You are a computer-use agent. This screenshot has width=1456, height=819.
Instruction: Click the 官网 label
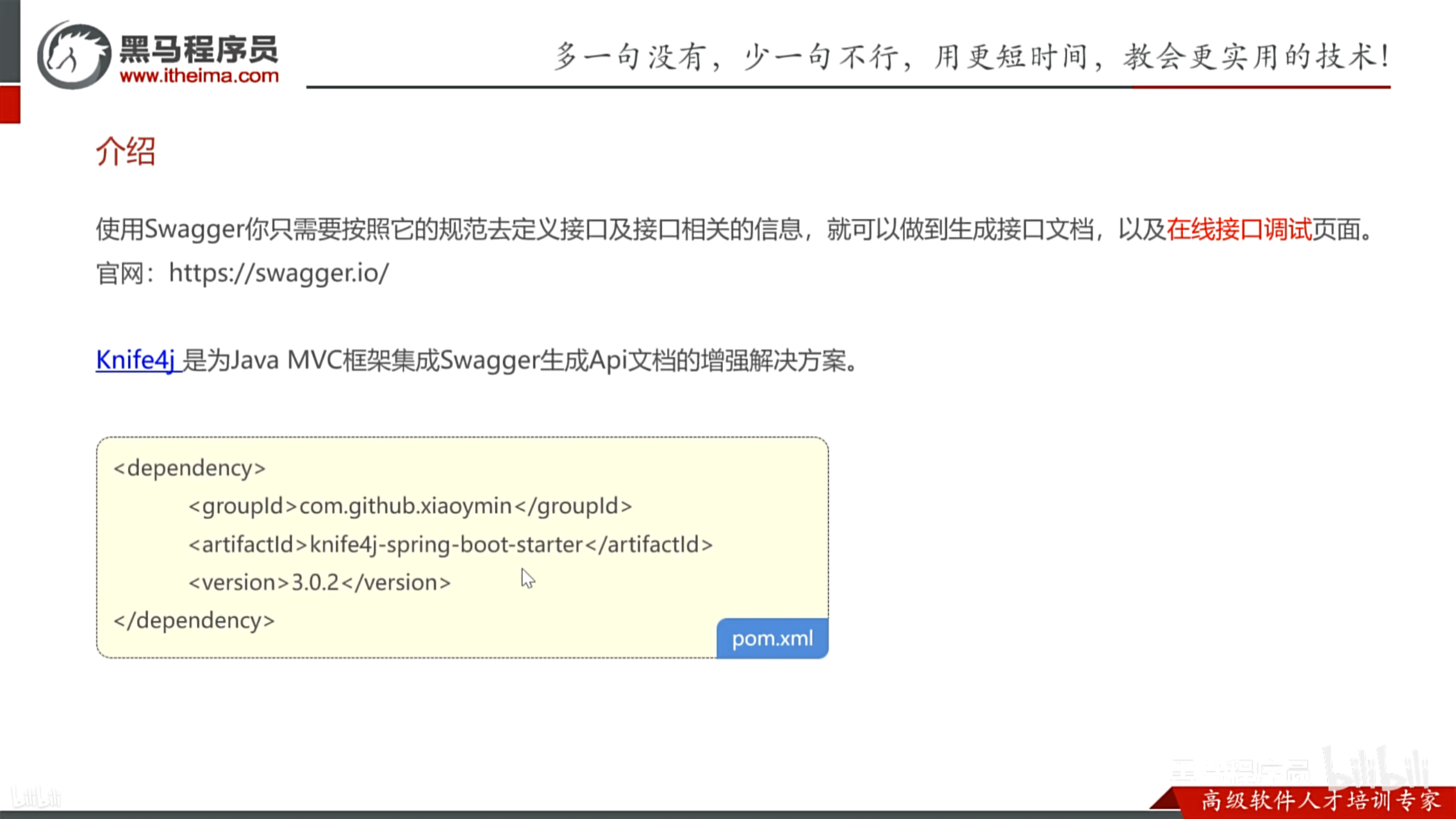[119, 274]
